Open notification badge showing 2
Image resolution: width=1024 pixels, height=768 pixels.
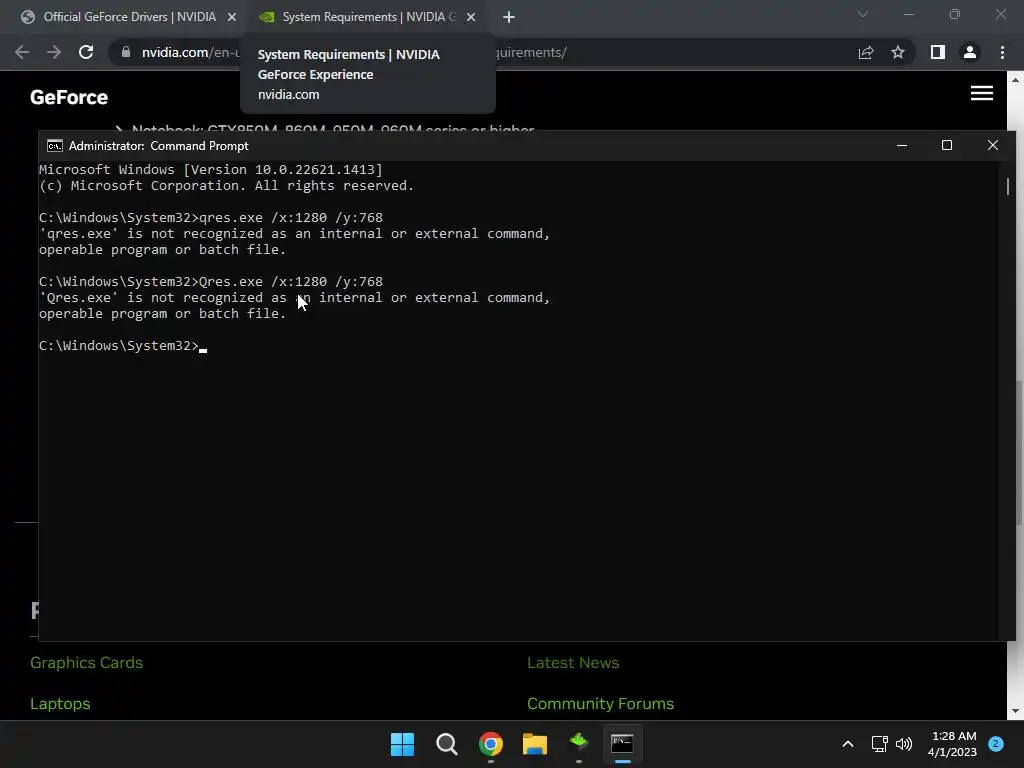(x=996, y=743)
